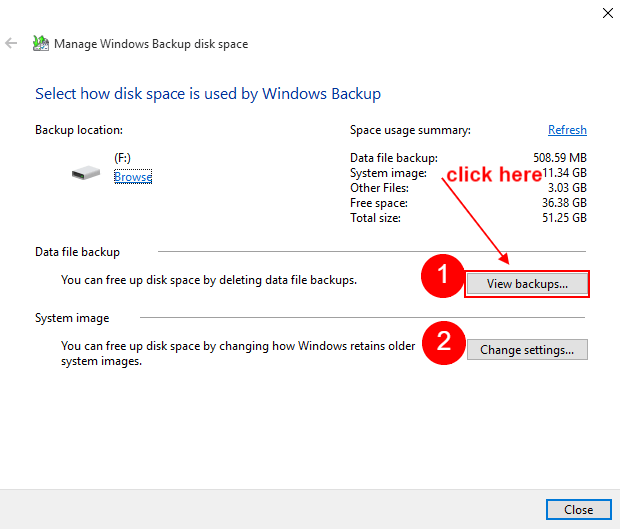This screenshot has width=620, height=529.
Task: Click the F: drive icon
Action: click(86, 173)
